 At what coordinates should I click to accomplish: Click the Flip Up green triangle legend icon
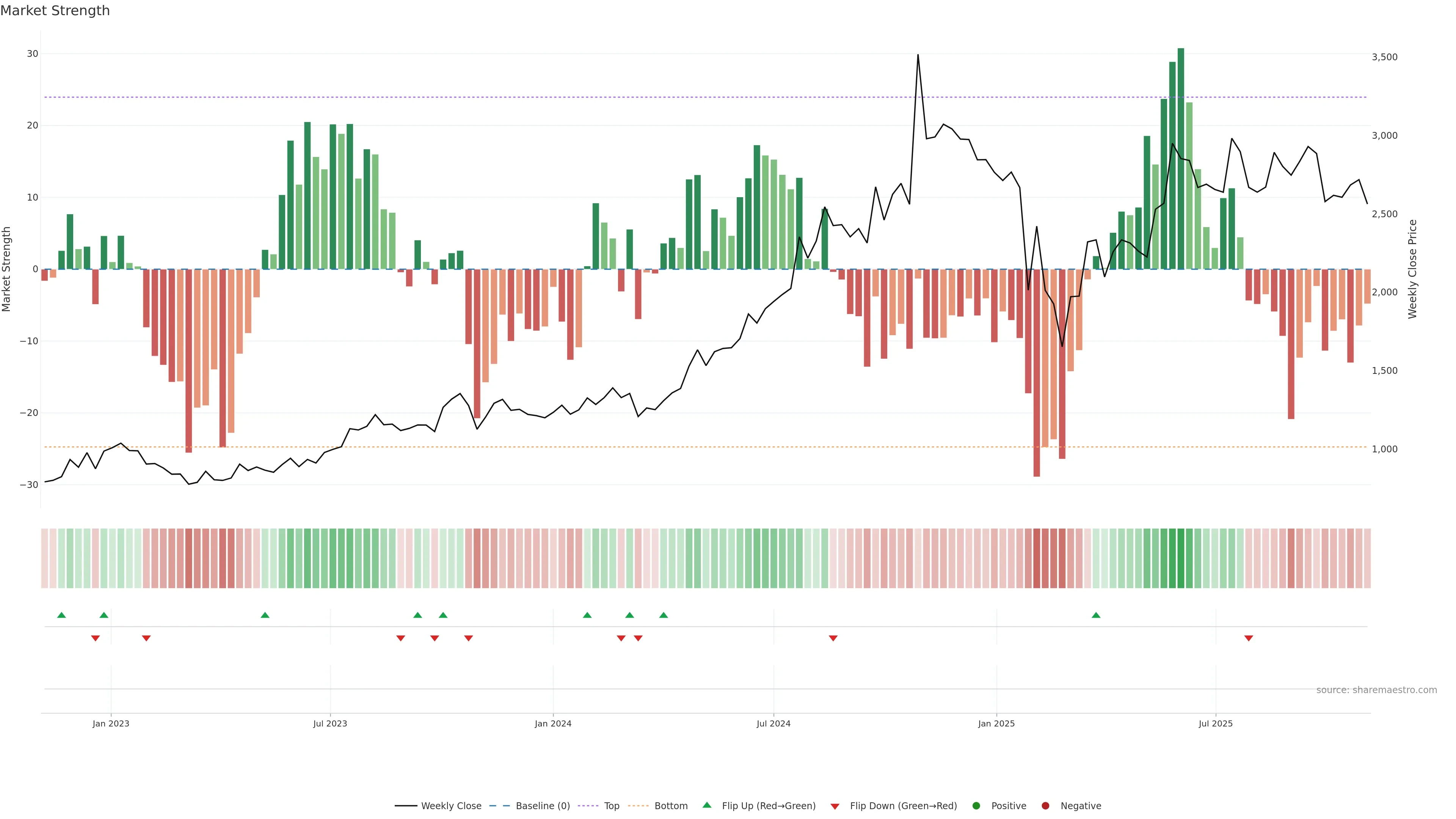click(x=706, y=805)
